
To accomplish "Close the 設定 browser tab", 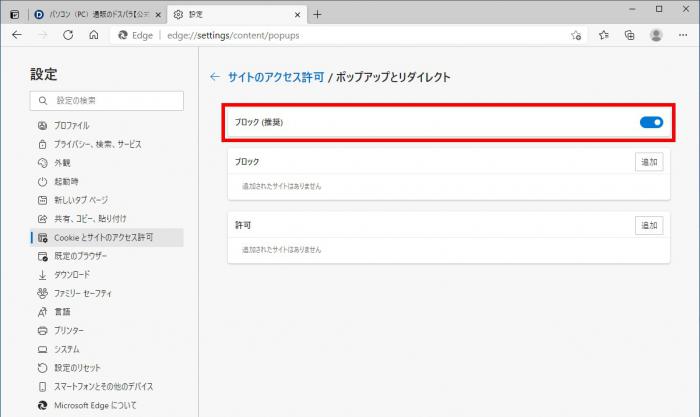I will pyautogui.click(x=297, y=15).
